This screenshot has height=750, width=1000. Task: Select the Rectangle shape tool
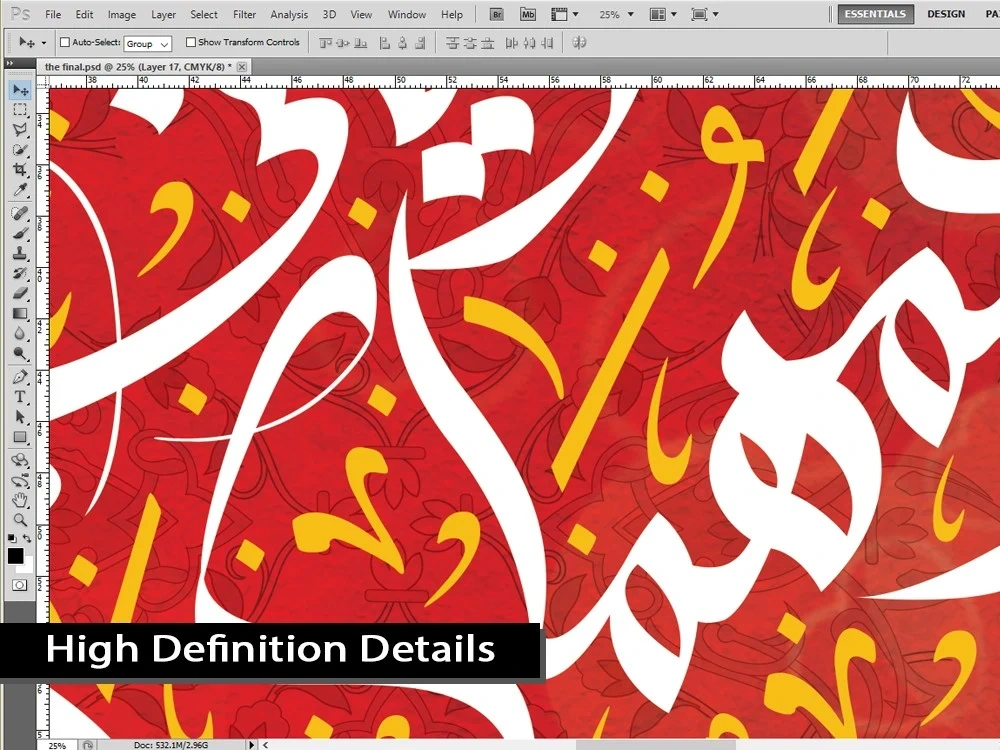[x=20, y=438]
